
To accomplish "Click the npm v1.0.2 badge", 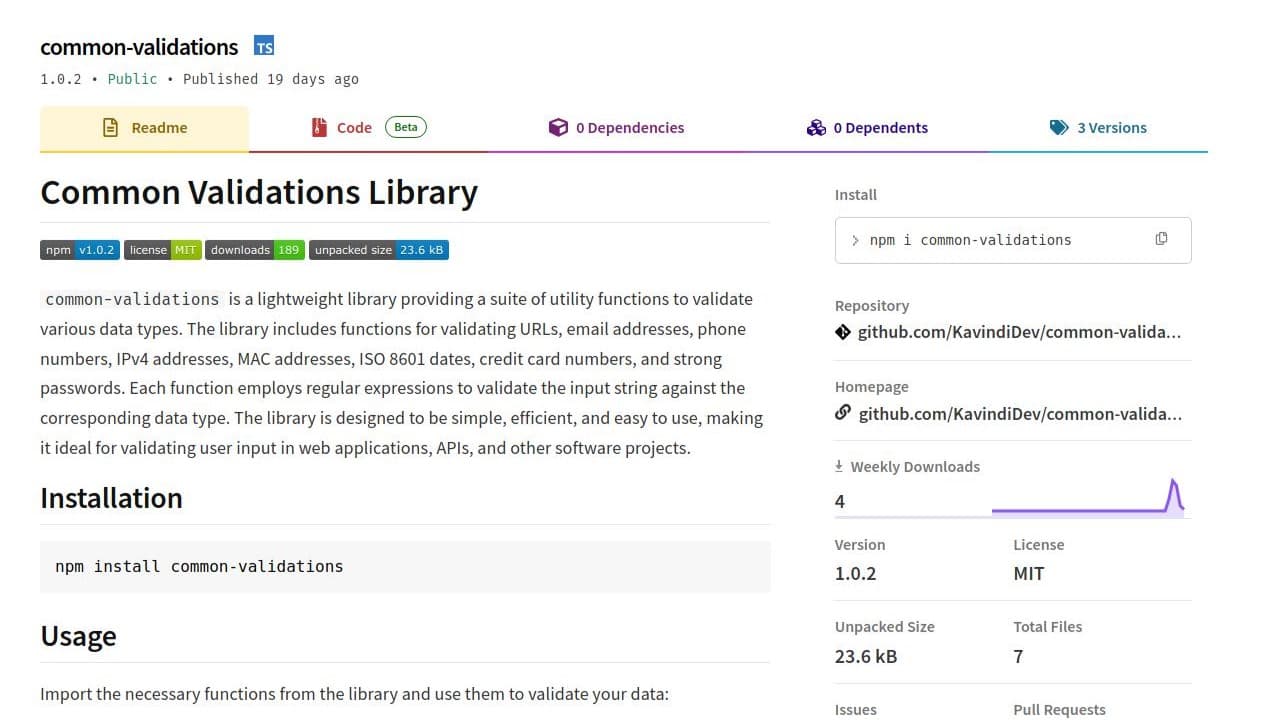I will point(79,250).
